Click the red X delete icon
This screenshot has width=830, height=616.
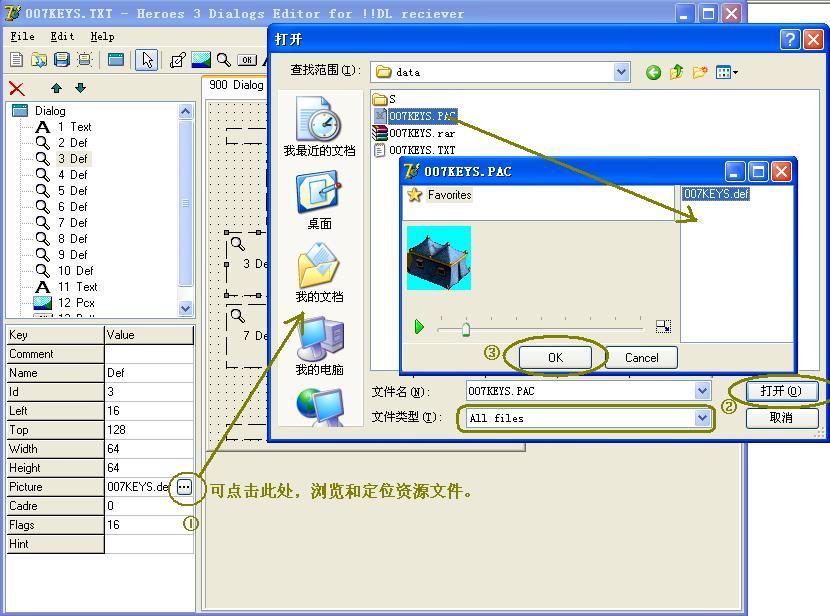pyautogui.click(x=16, y=89)
